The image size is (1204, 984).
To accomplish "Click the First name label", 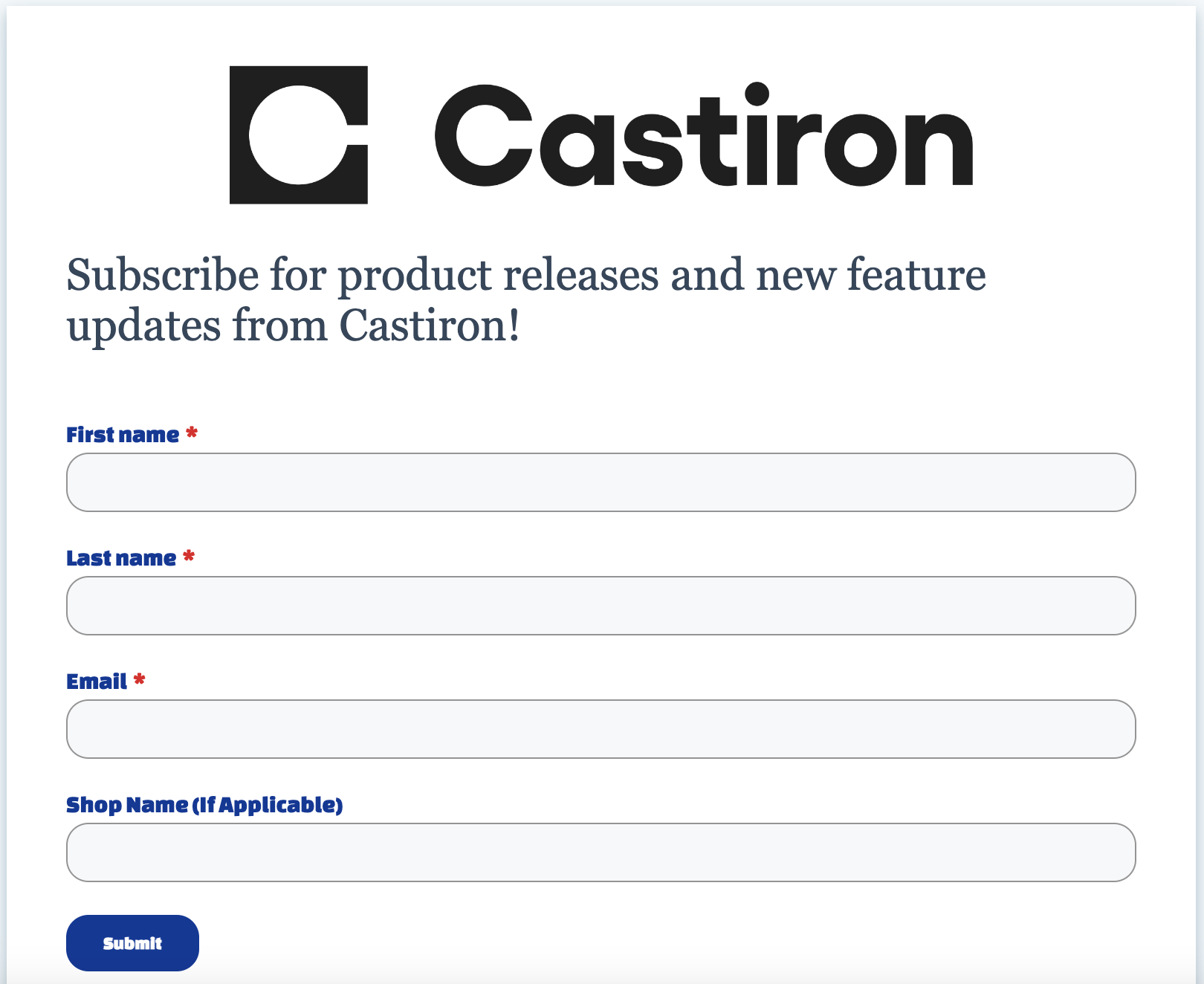I will click(x=123, y=435).
